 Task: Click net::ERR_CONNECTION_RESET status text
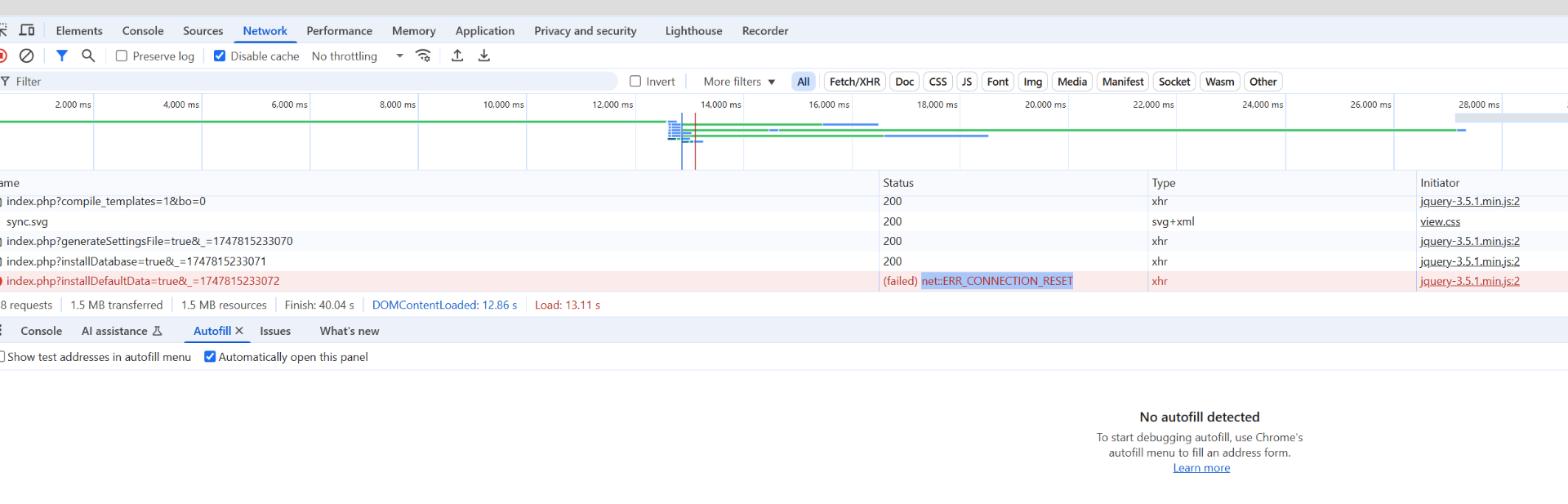click(997, 281)
